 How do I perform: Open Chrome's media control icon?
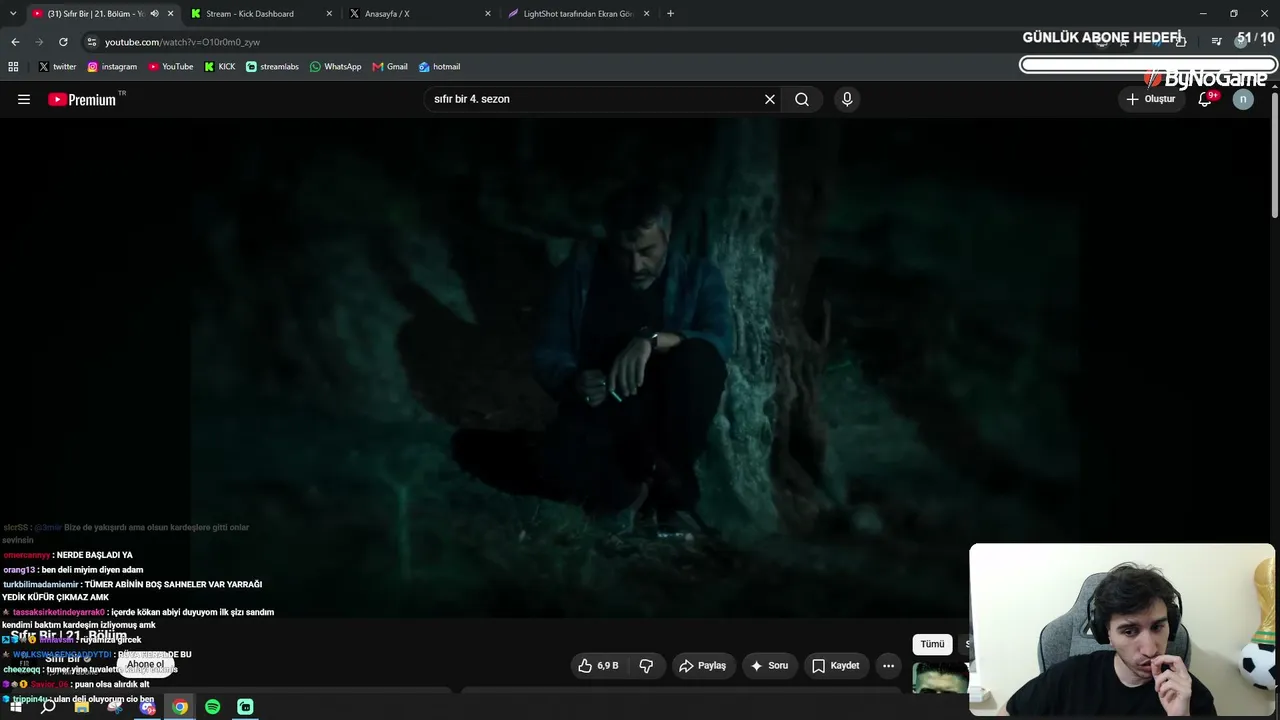tap(1216, 42)
